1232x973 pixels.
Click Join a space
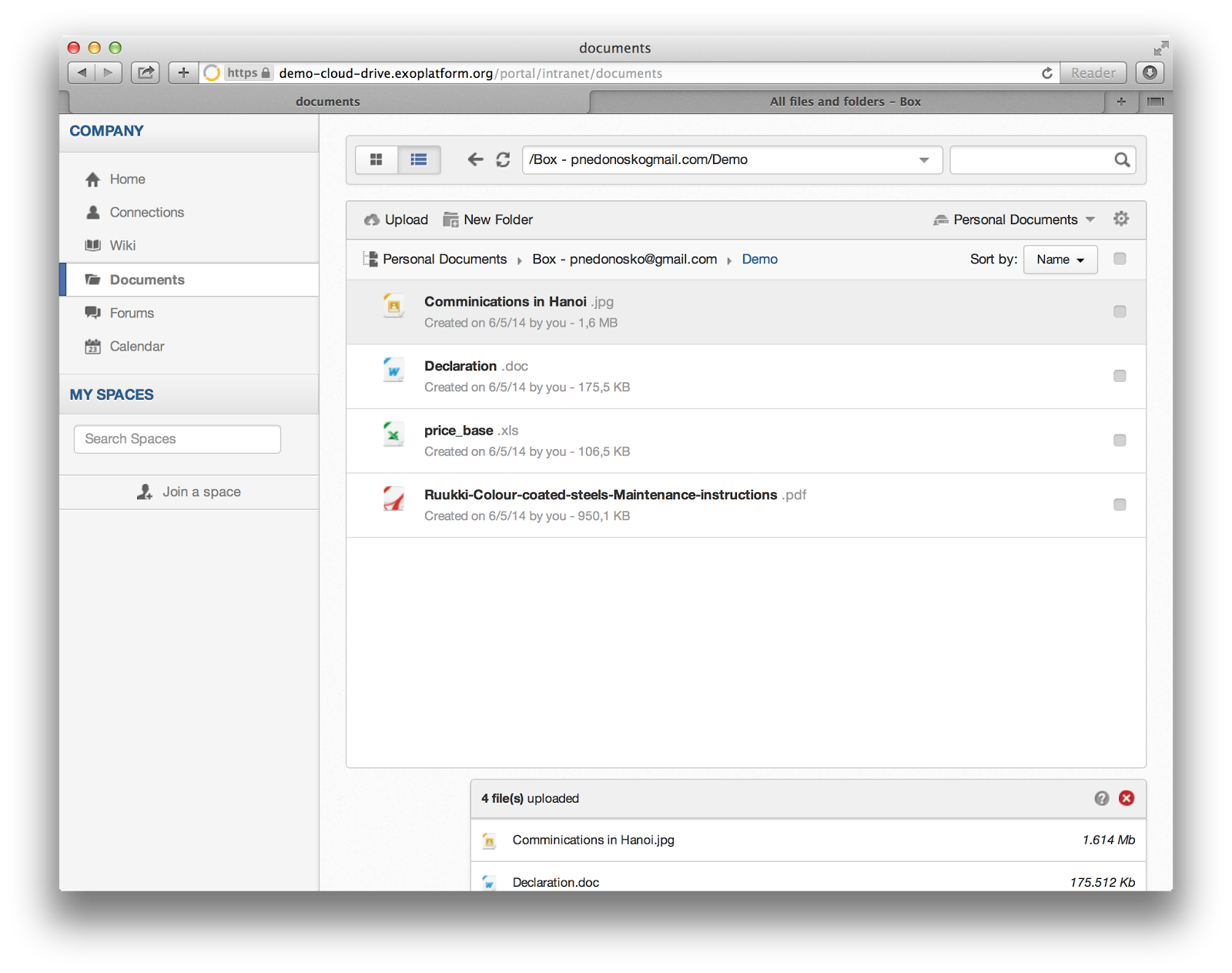pos(189,492)
